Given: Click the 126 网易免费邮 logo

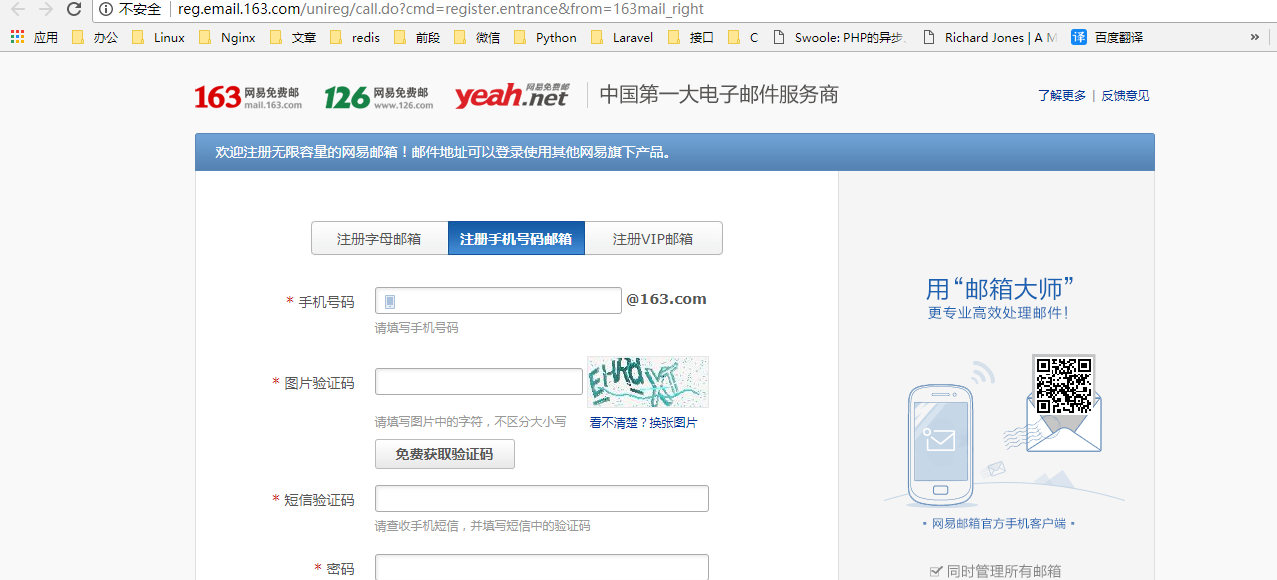Looking at the screenshot, I should (x=378, y=97).
